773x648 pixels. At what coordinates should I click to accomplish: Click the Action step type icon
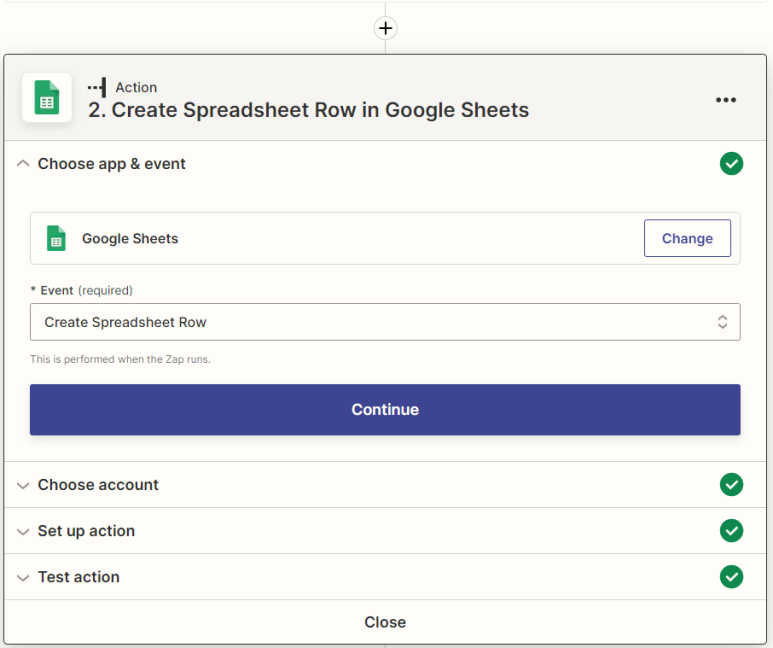(97, 87)
